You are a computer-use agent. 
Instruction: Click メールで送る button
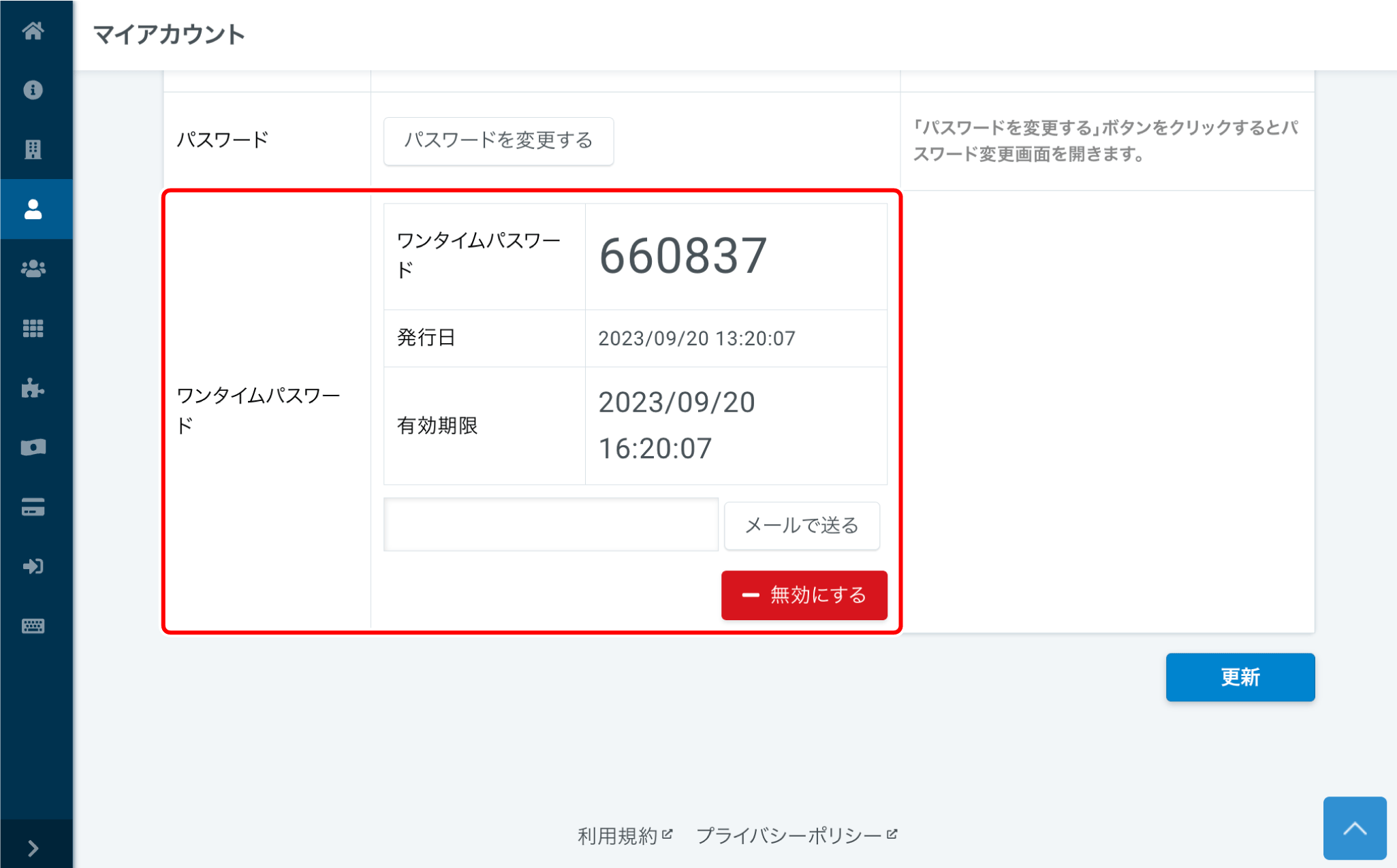(x=801, y=525)
